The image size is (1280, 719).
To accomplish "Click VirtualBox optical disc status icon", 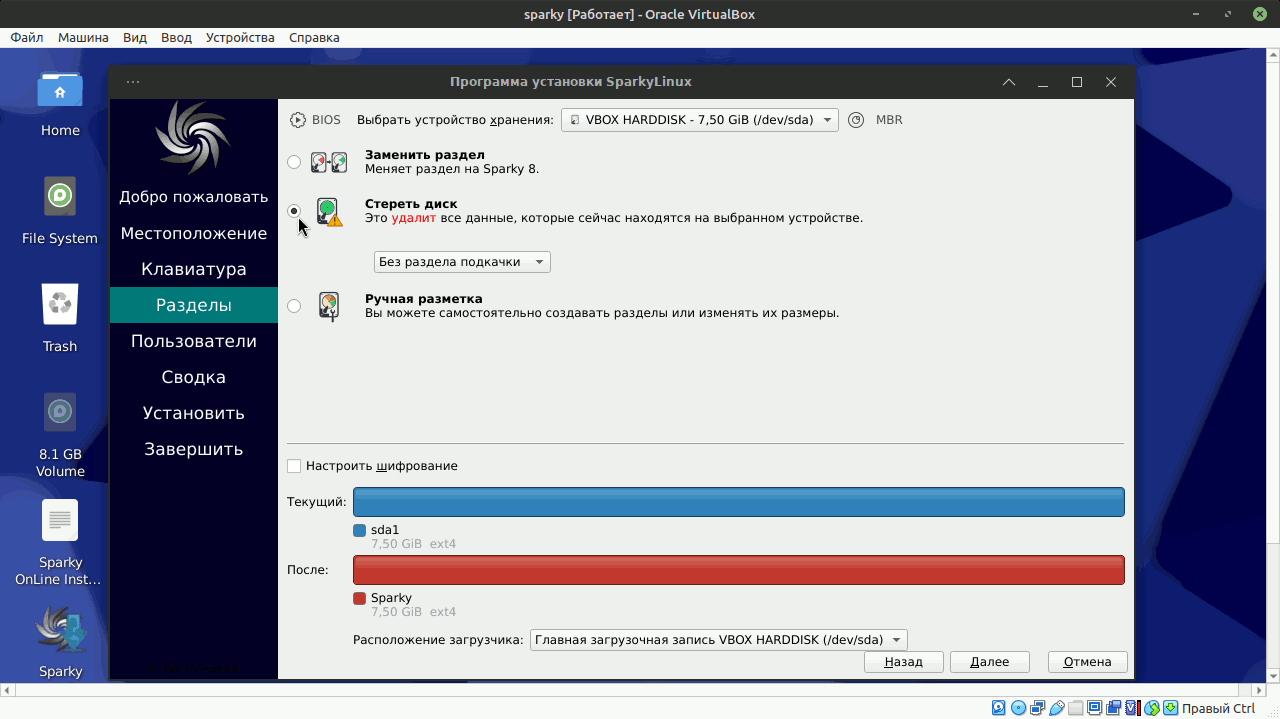I will pos(1018,708).
